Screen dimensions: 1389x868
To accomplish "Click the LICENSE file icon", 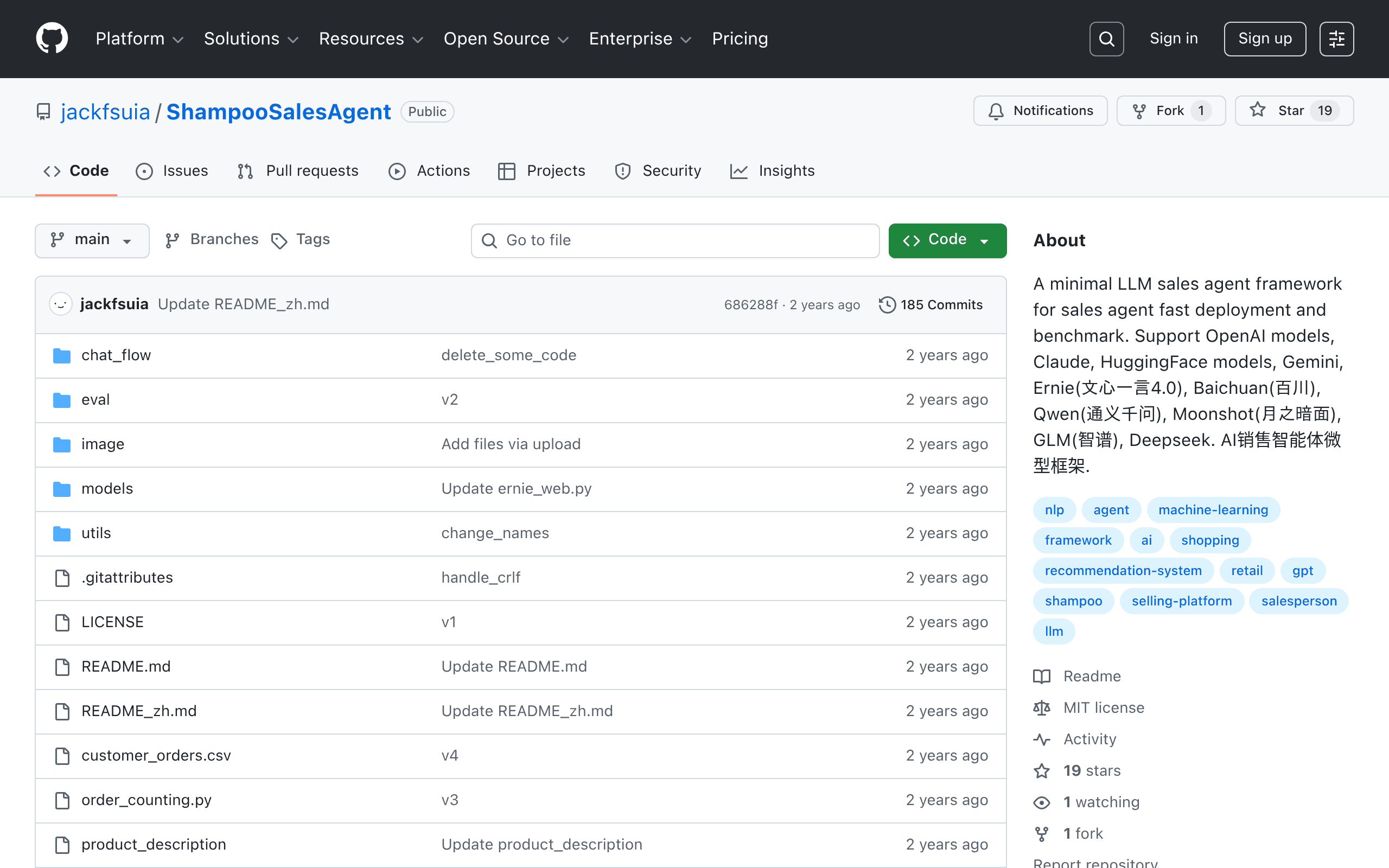I will click(62, 622).
